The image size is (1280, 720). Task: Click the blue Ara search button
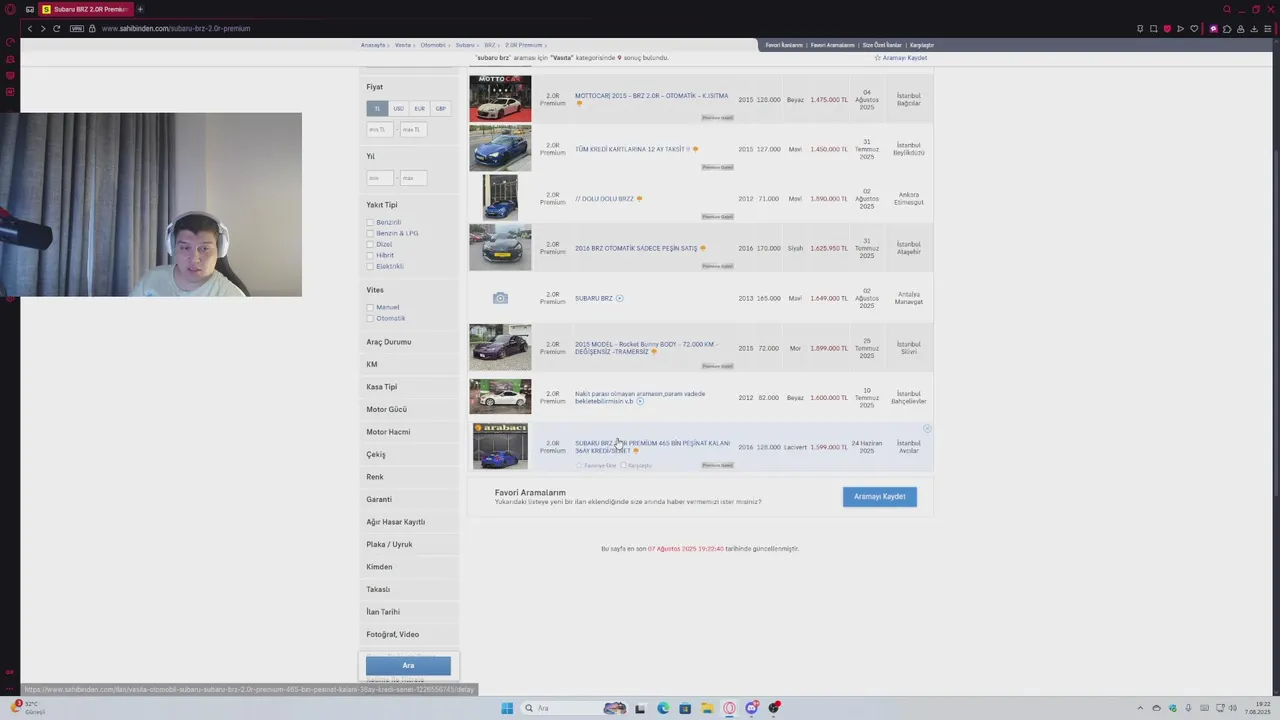coord(408,665)
